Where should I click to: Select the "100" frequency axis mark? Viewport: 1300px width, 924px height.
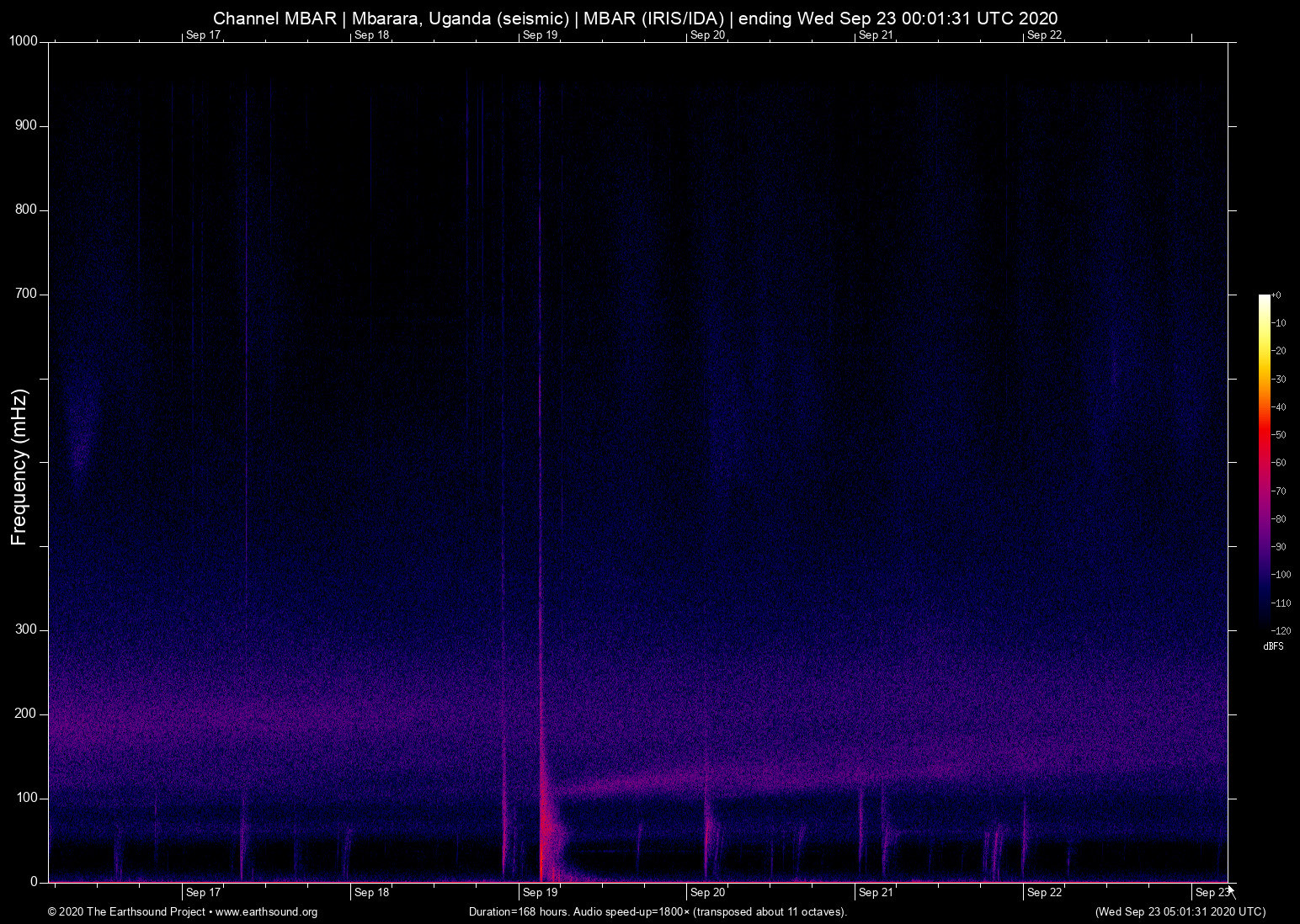point(27,797)
